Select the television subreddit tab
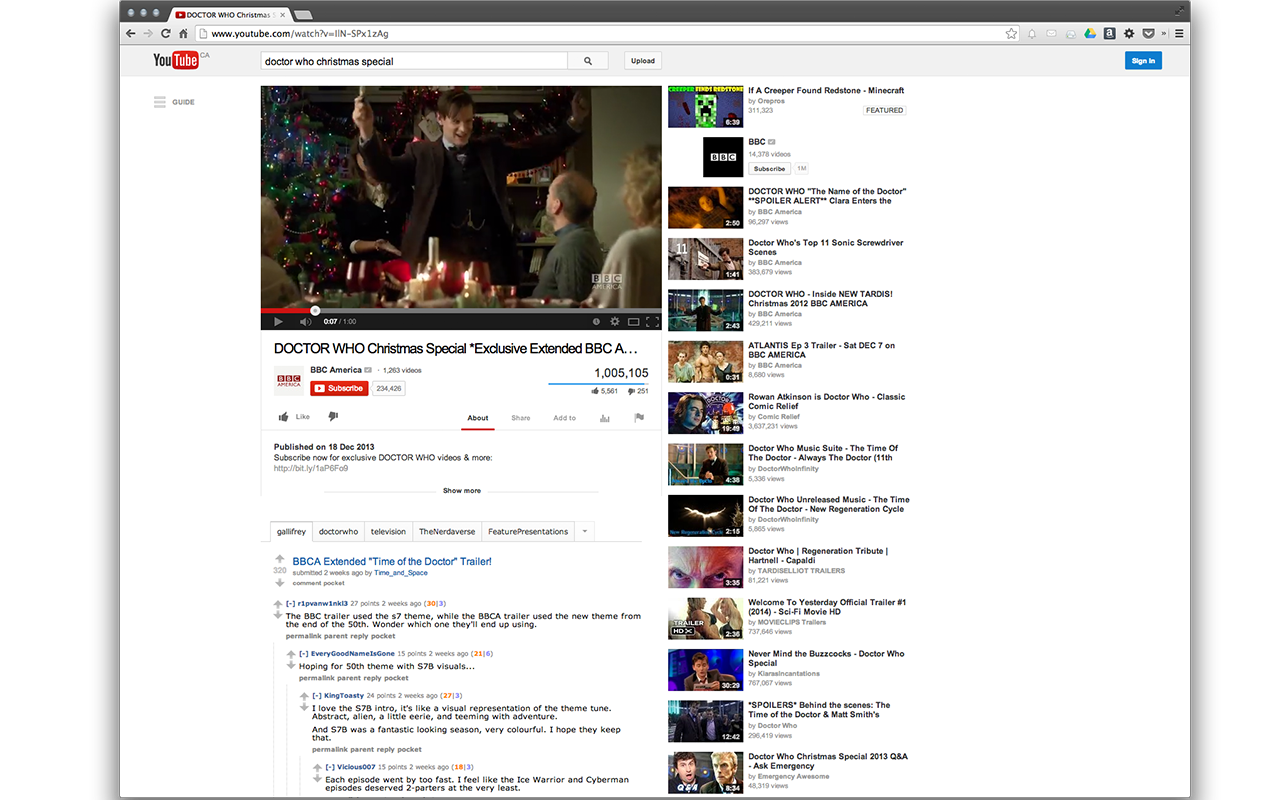Image resolution: width=1280 pixels, height=800 pixels. tap(388, 532)
